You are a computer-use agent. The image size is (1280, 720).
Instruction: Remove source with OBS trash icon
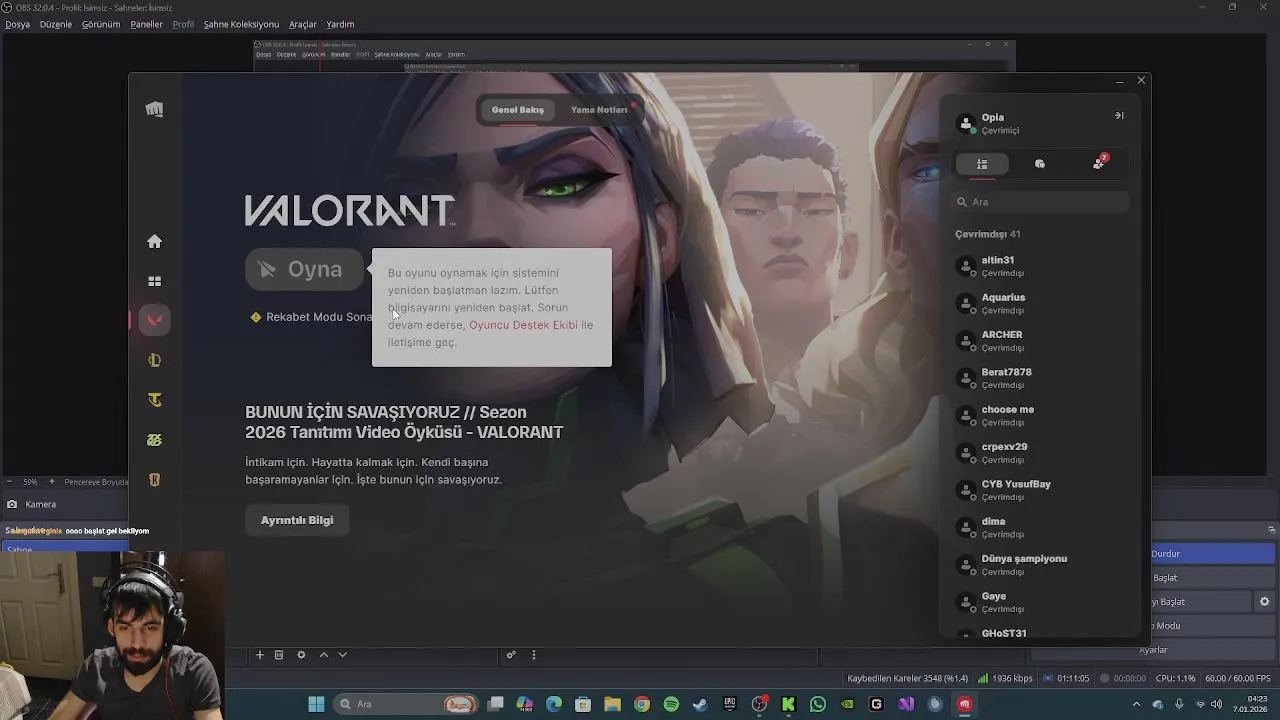pyautogui.click(x=279, y=655)
